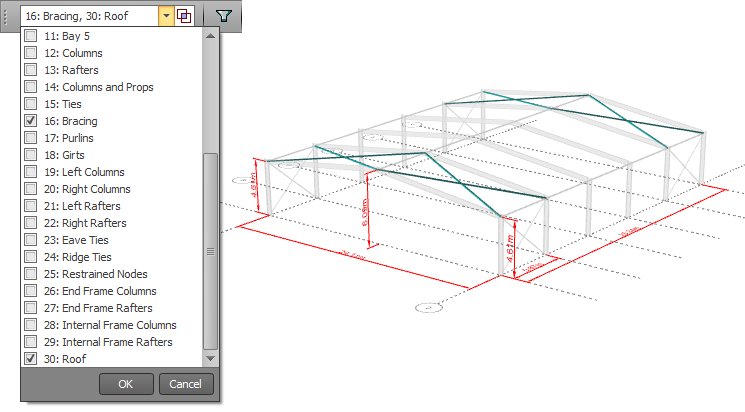The width and height of the screenshot is (745, 412).
Task: Check the '29: Internal Frame Rafters' checkbox
Action: [x=30, y=342]
